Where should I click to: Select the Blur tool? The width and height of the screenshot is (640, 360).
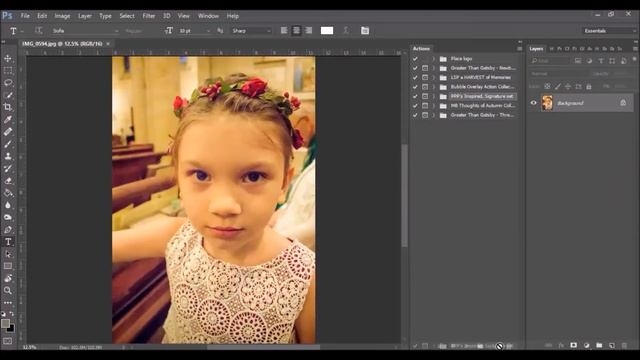click(x=8, y=205)
